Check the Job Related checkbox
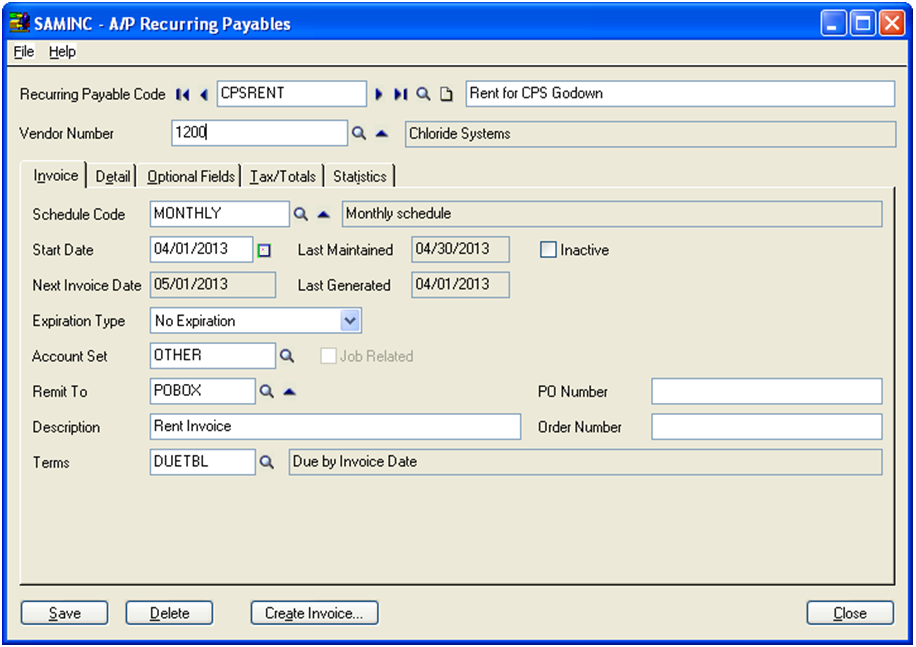The image size is (916, 647). click(328, 356)
